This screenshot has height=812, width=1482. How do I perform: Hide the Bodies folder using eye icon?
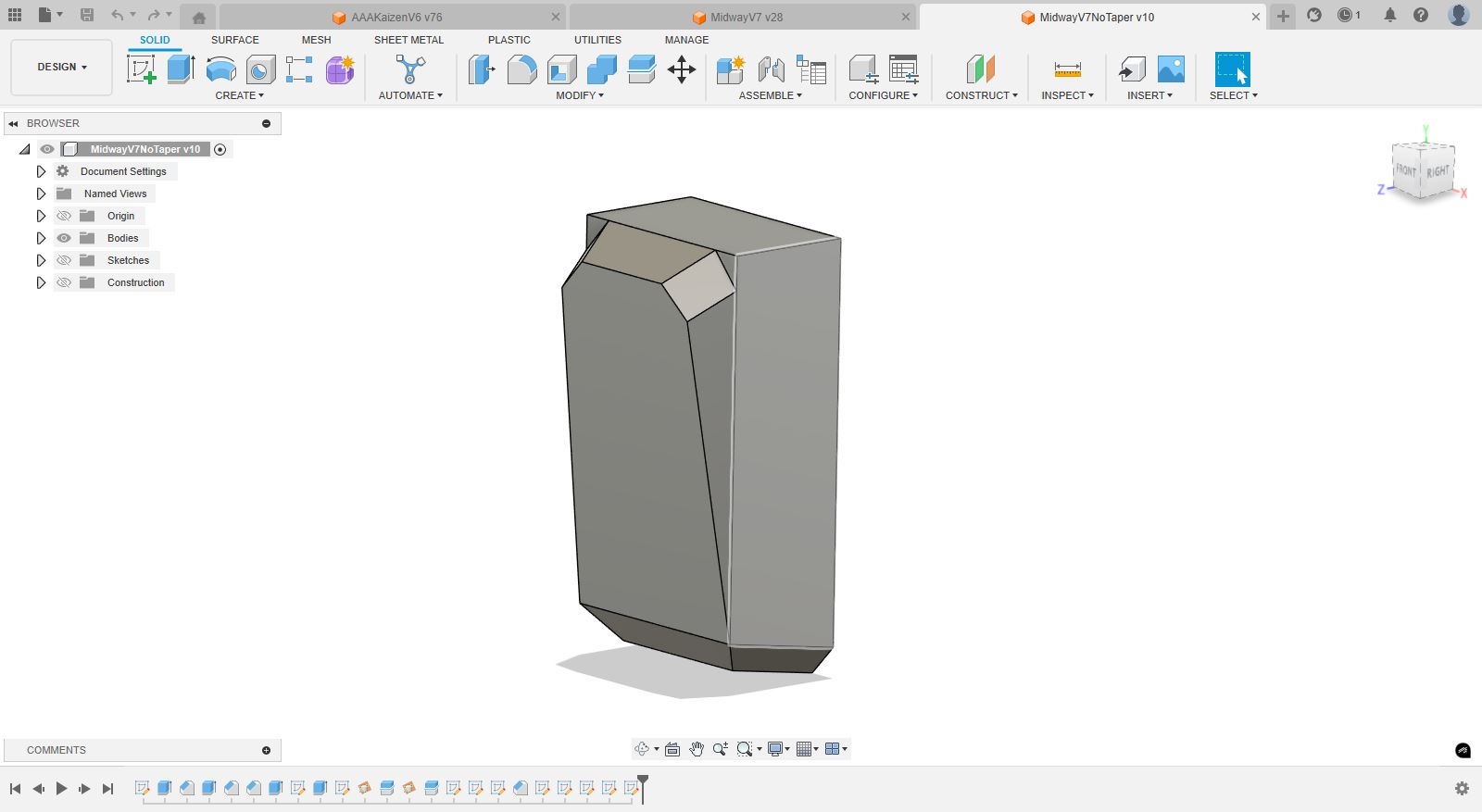[x=64, y=238]
